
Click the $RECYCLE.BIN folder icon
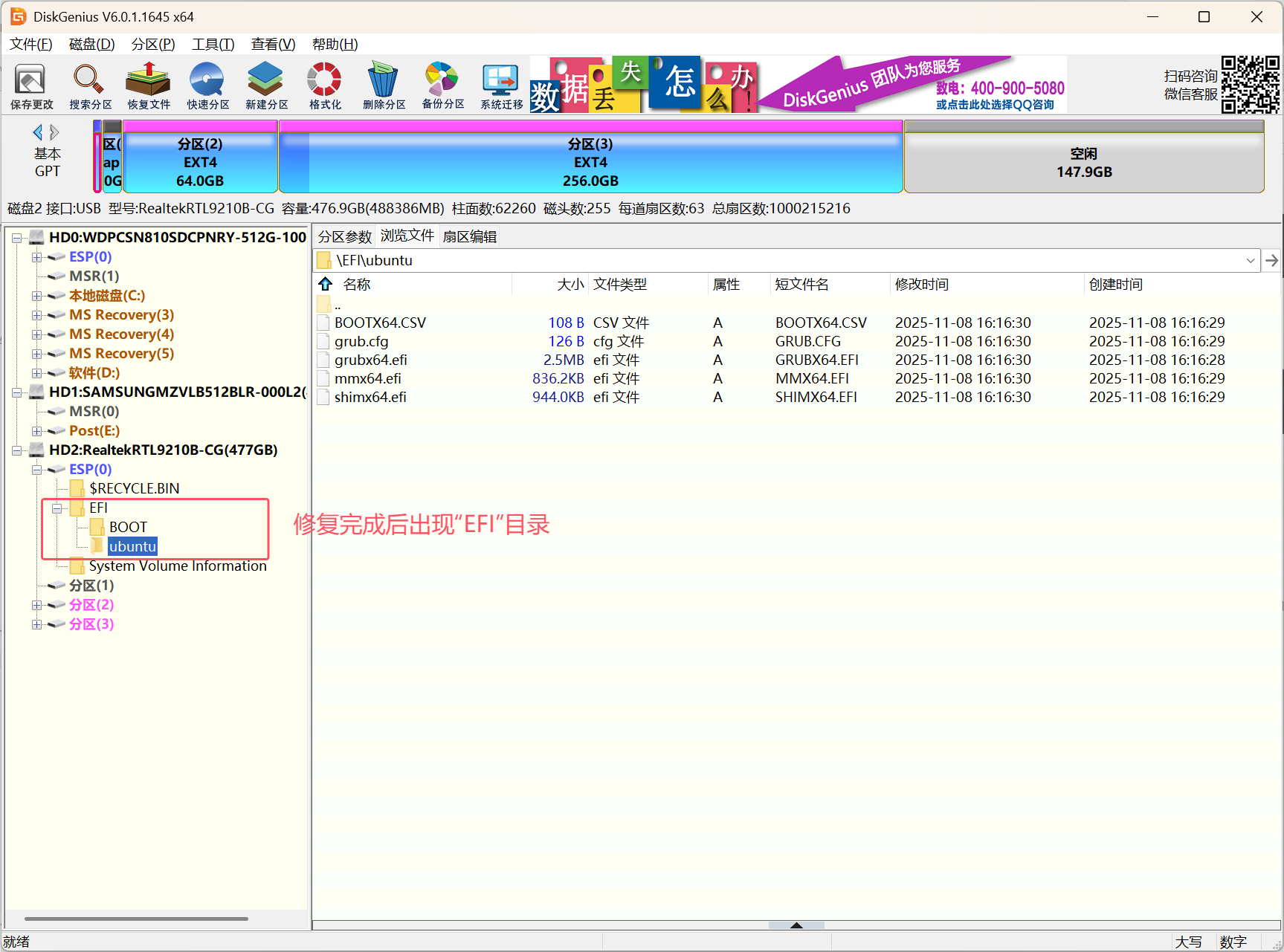[x=77, y=488]
